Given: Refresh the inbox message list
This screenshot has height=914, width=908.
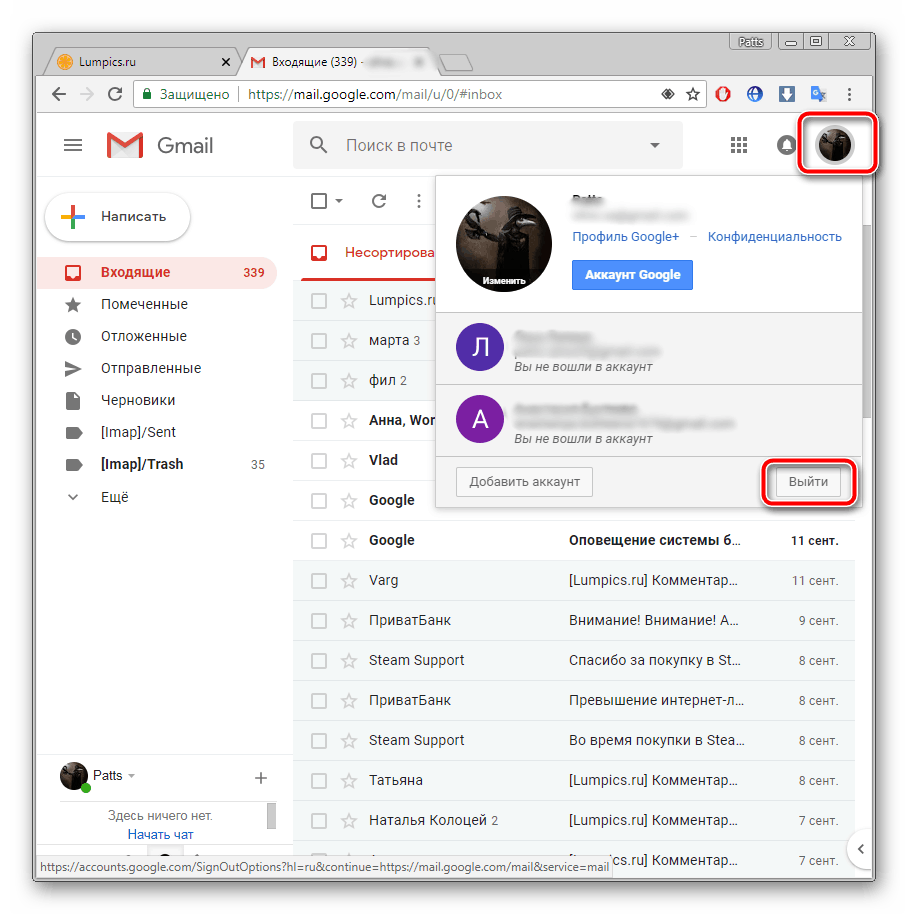Looking at the screenshot, I should click(379, 201).
